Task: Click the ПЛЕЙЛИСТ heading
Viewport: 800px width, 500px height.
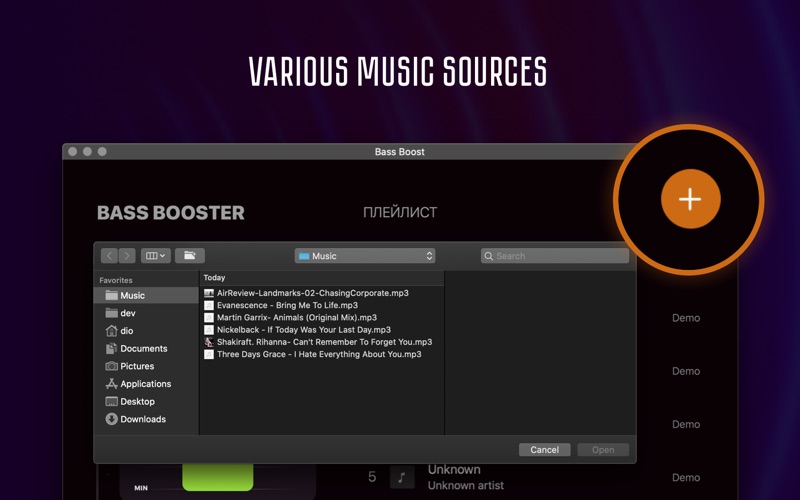Action: (400, 212)
